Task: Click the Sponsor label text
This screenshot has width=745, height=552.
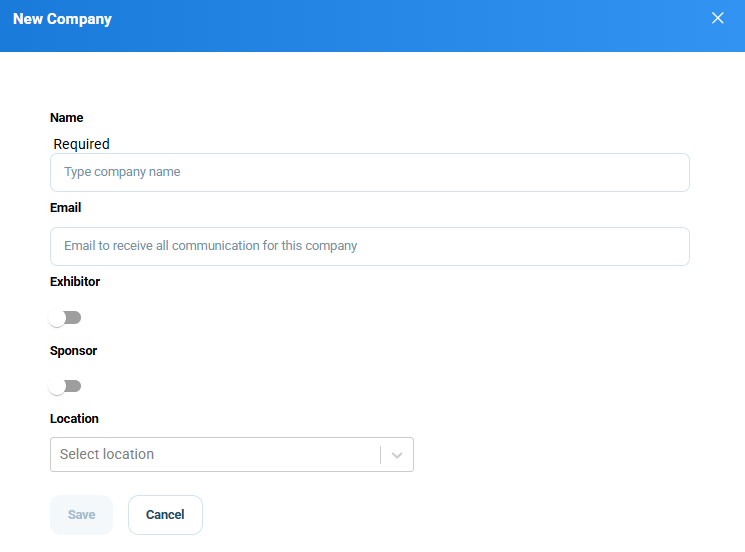Action: coord(74,351)
